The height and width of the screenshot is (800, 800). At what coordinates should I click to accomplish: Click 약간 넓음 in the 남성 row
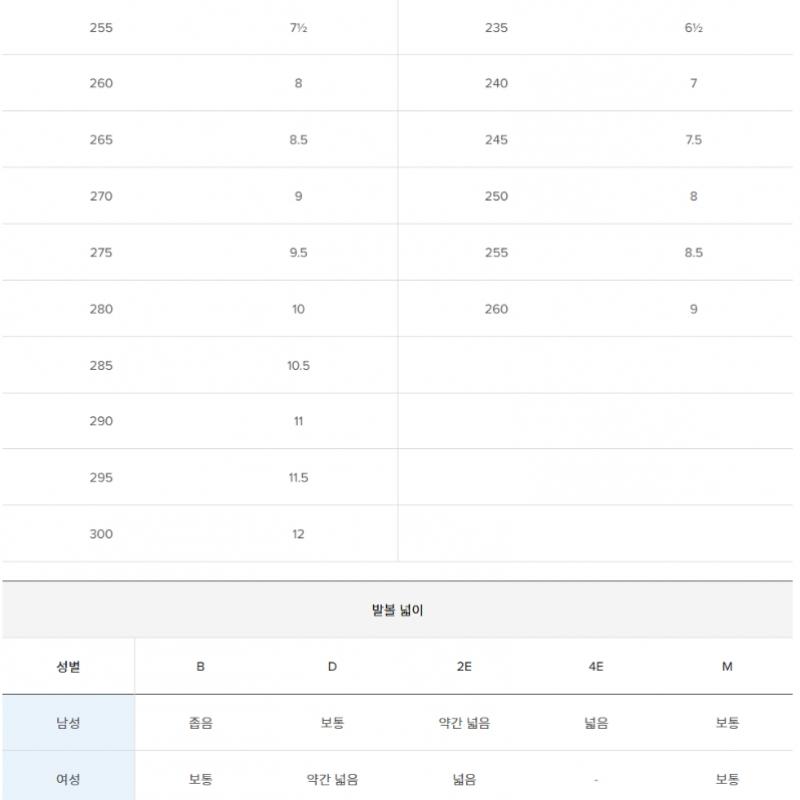464,722
